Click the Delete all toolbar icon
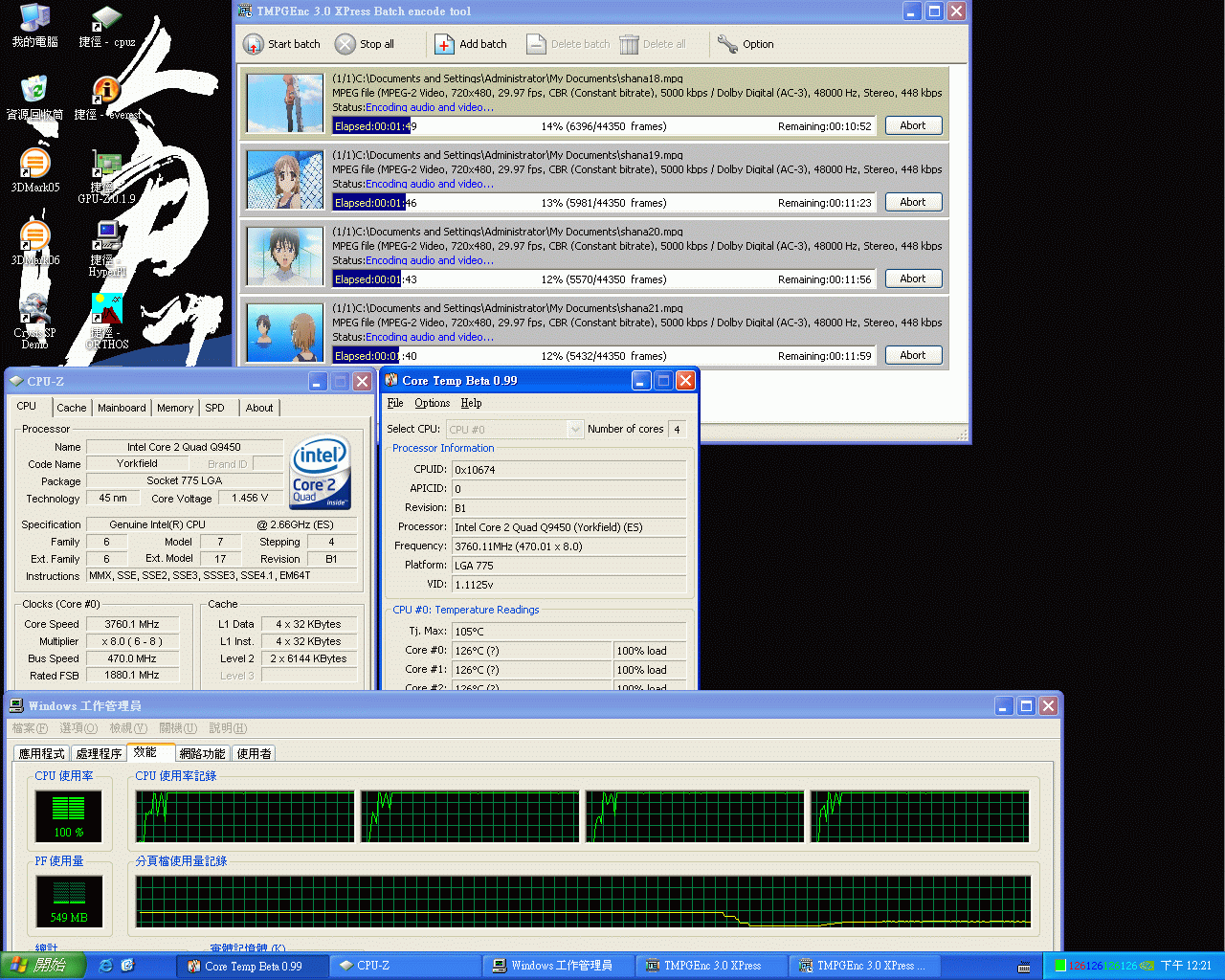This screenshot has height=980, width=1225. pos(629,44)
